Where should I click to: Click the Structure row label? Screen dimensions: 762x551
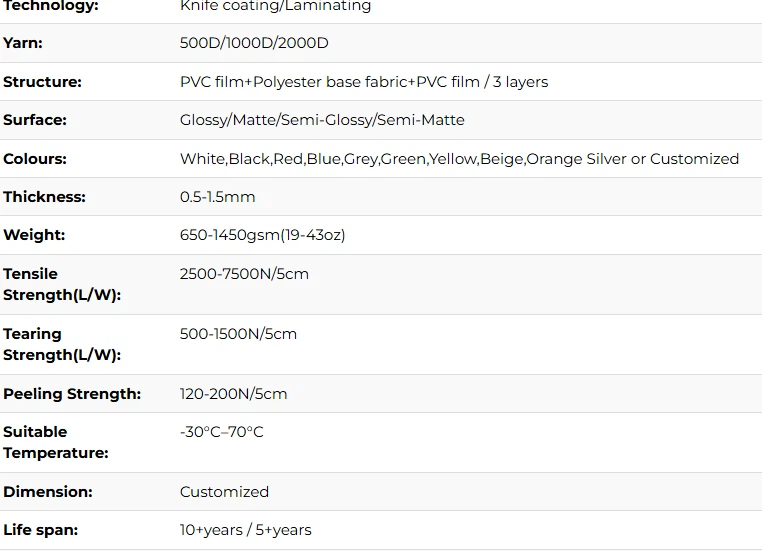click(x=42, y=82)
